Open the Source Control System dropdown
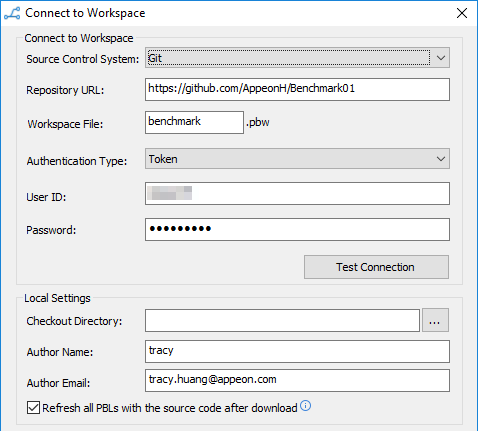 [x=297, y=58]
